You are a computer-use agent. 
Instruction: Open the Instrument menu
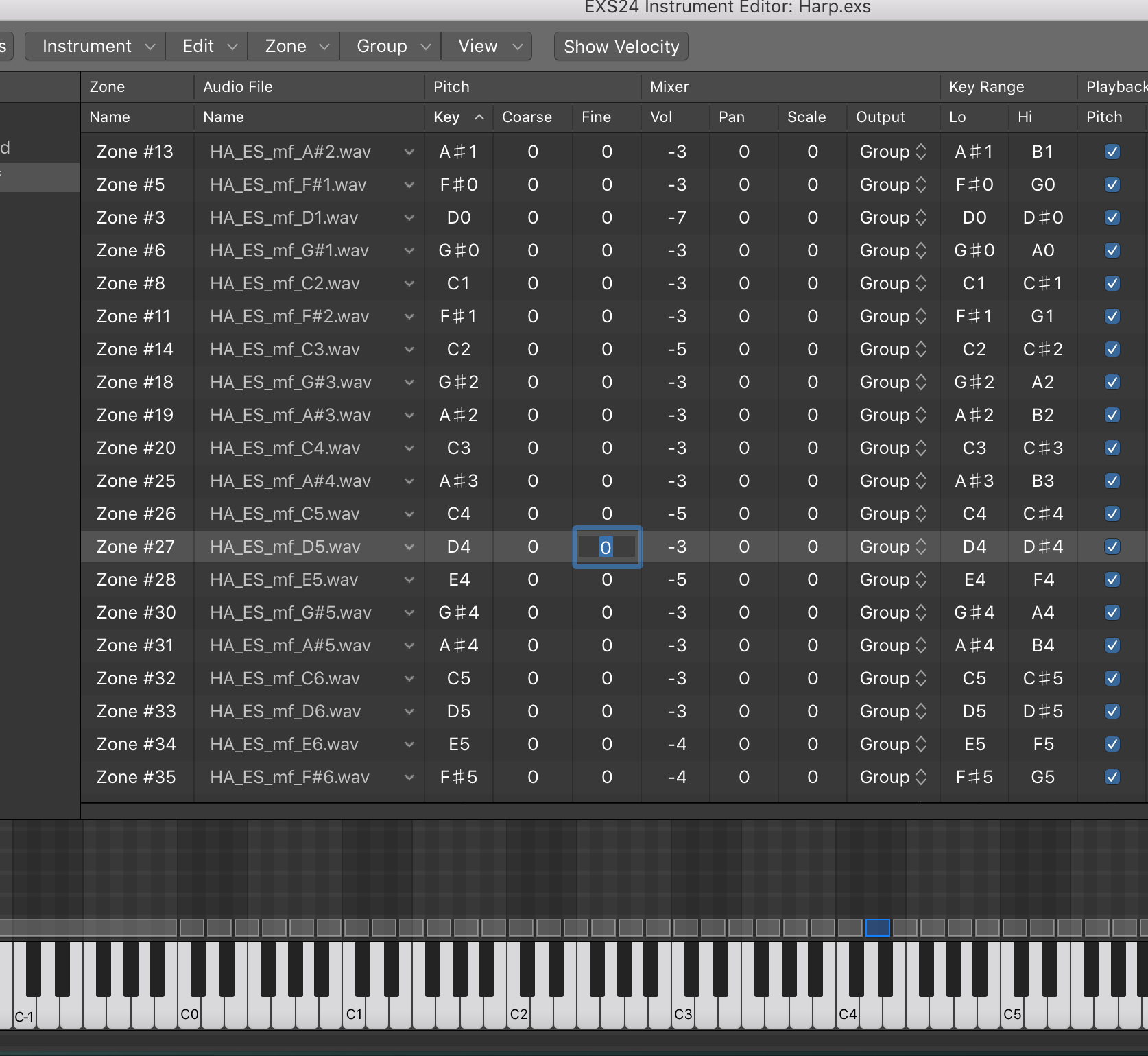95,46
